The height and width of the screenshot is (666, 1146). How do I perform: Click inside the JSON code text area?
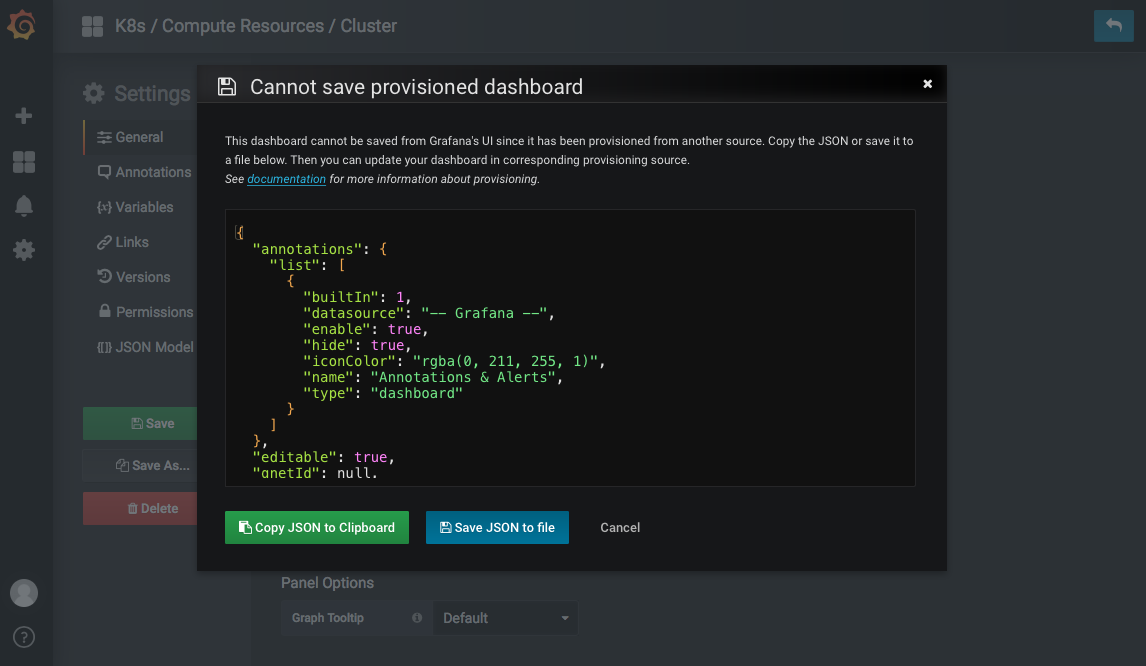pos(570,348)
